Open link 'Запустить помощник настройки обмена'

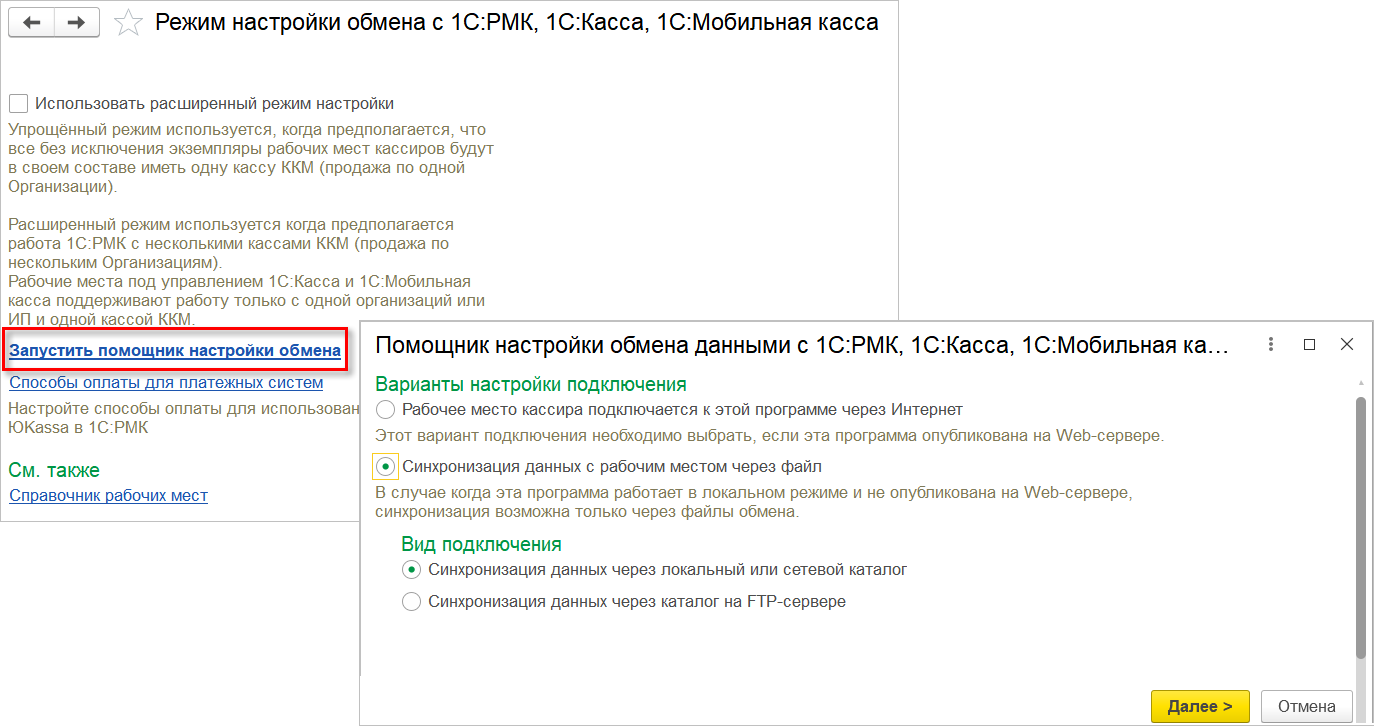click(175, 351)
